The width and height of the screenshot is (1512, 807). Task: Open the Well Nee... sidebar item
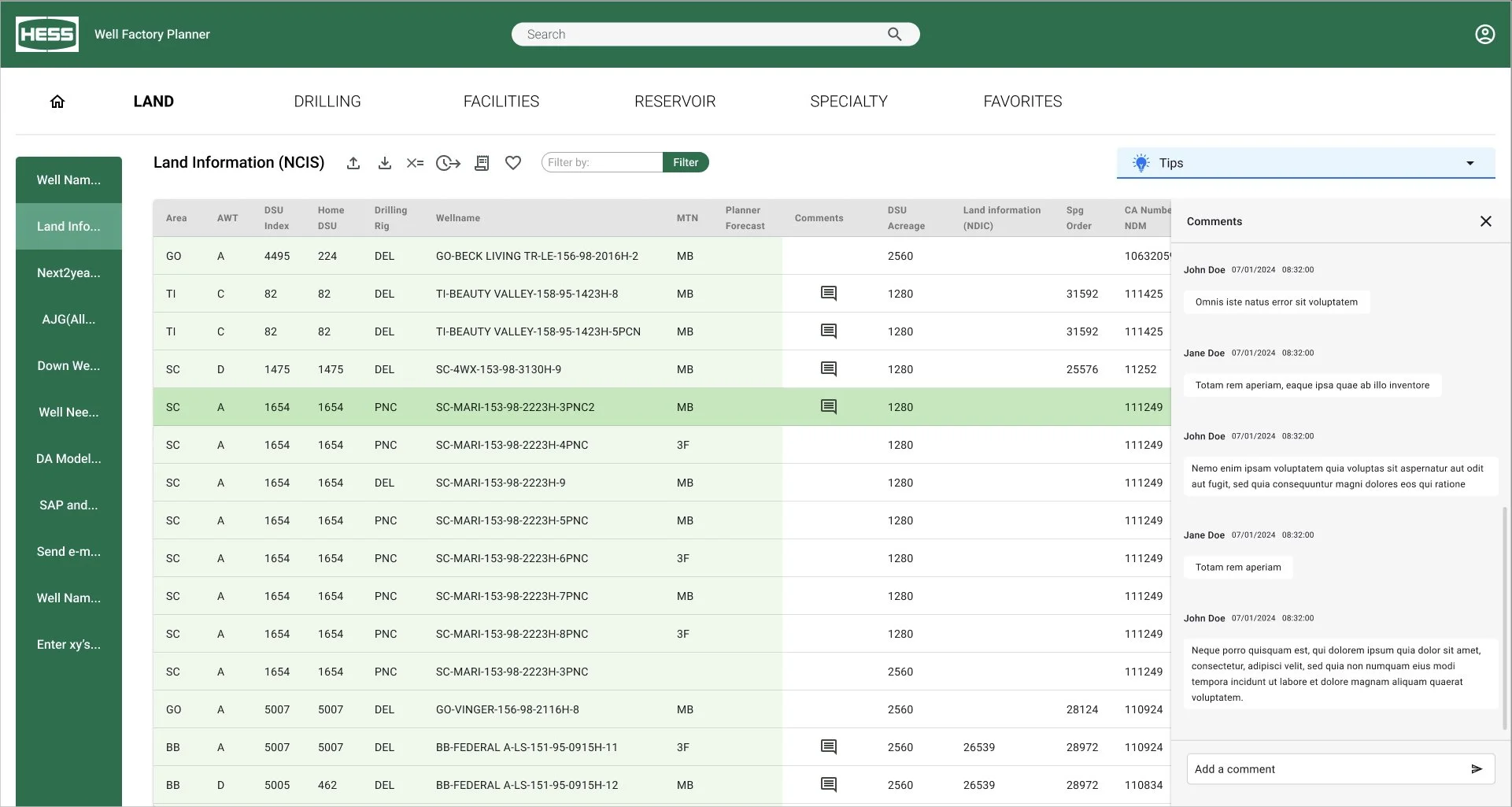68,413
